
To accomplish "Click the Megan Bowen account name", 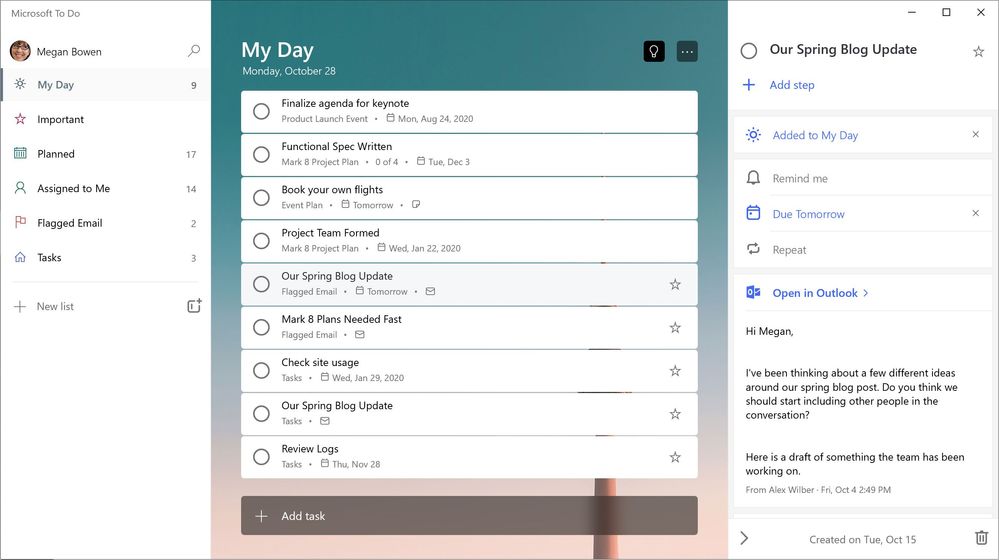I will (x=69, y=52).
